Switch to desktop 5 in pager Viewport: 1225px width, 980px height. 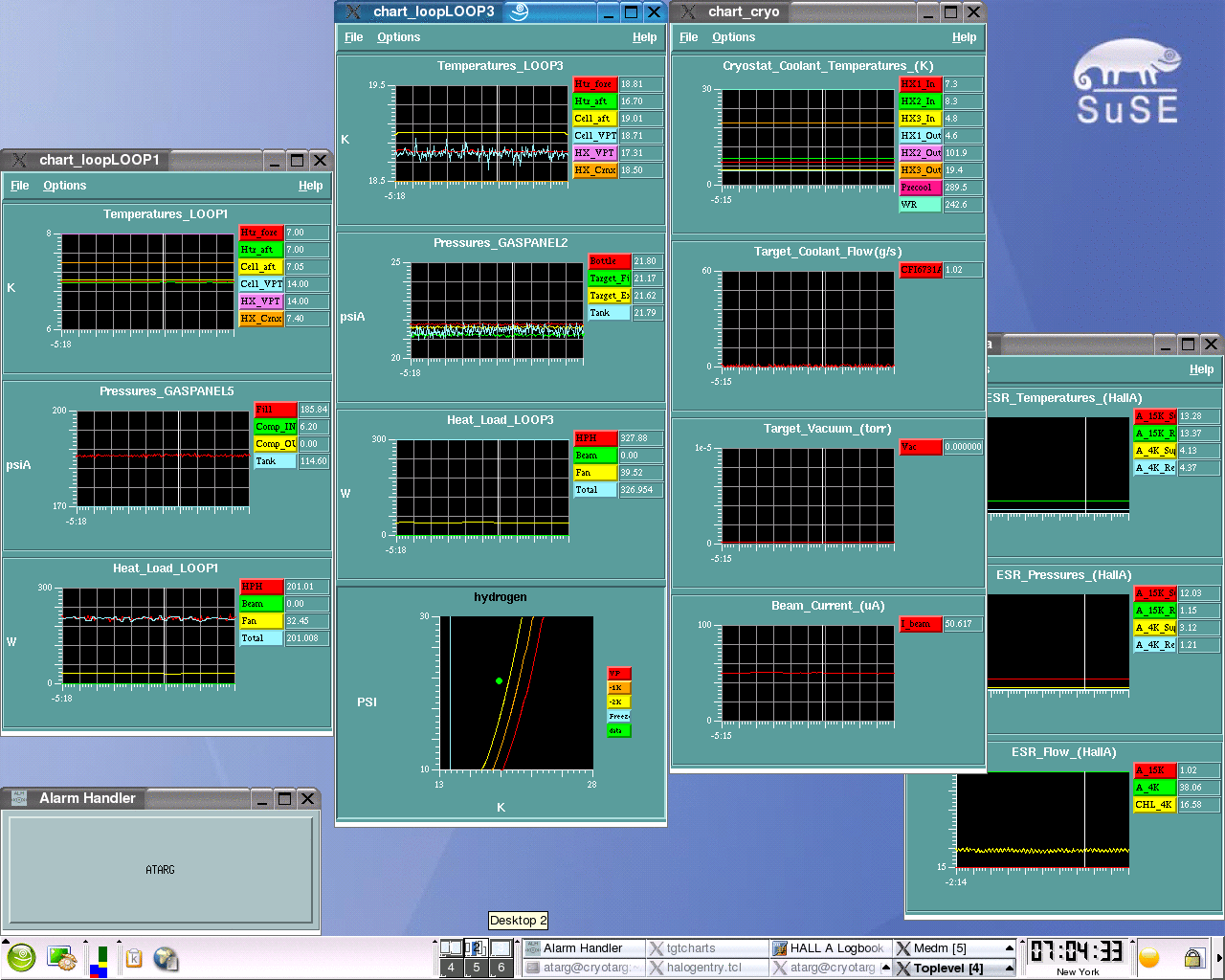[476, 968]
